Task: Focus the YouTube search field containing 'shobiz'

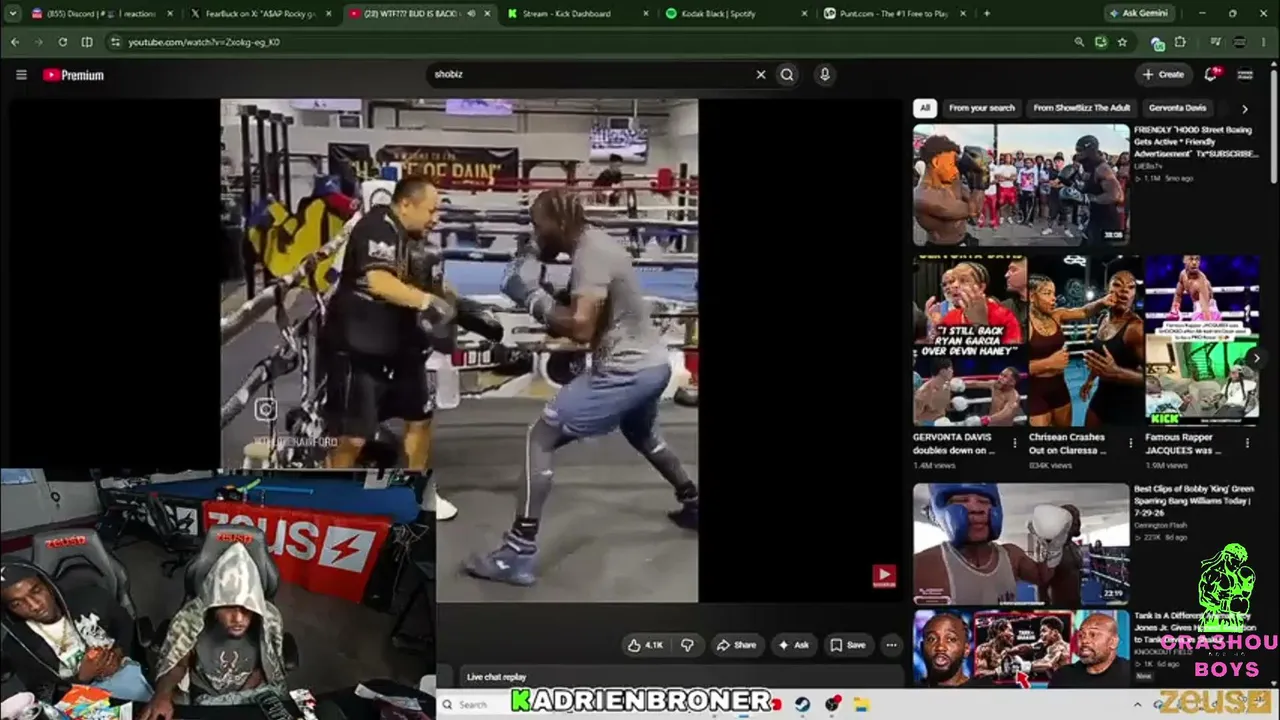Action: [590, 74]
